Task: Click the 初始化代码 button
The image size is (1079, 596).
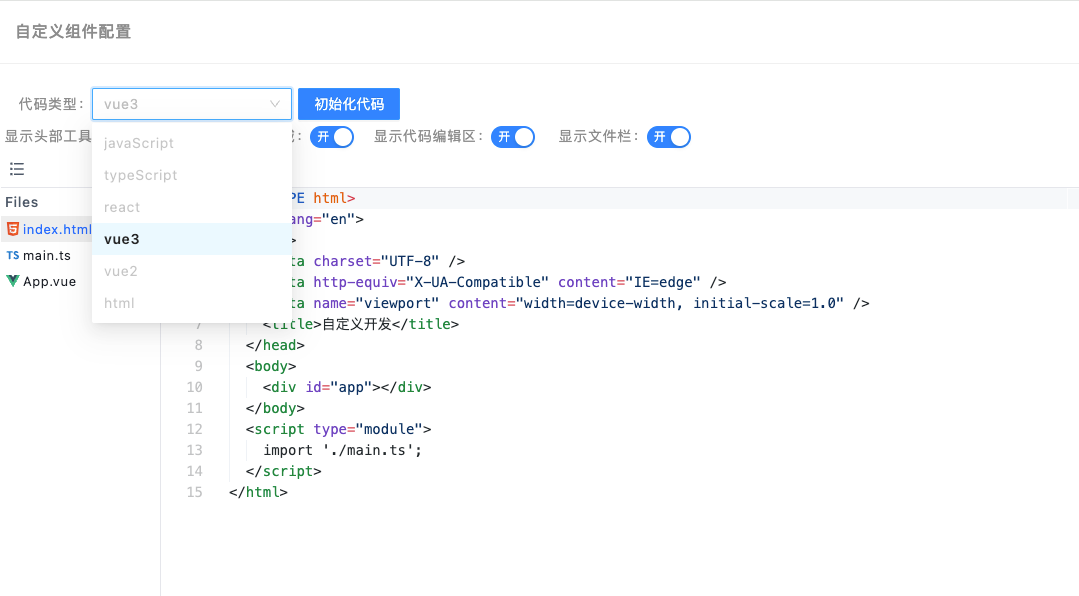Action: pos(349,104)
